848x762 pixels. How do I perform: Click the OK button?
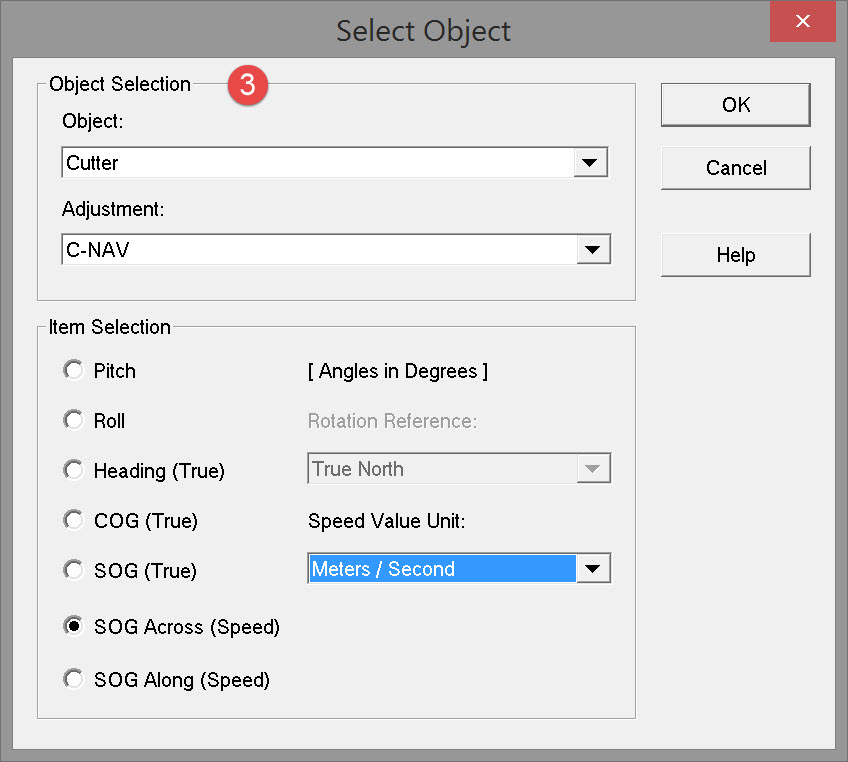point(735,105)
